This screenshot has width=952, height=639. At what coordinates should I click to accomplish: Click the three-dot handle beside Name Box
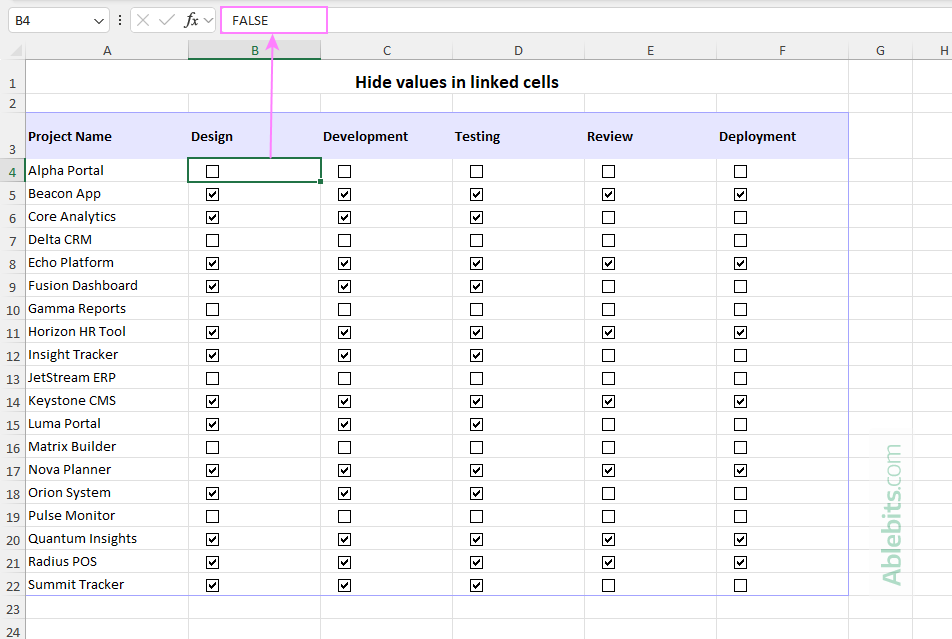pyautogui.click(x=121, y=20)
